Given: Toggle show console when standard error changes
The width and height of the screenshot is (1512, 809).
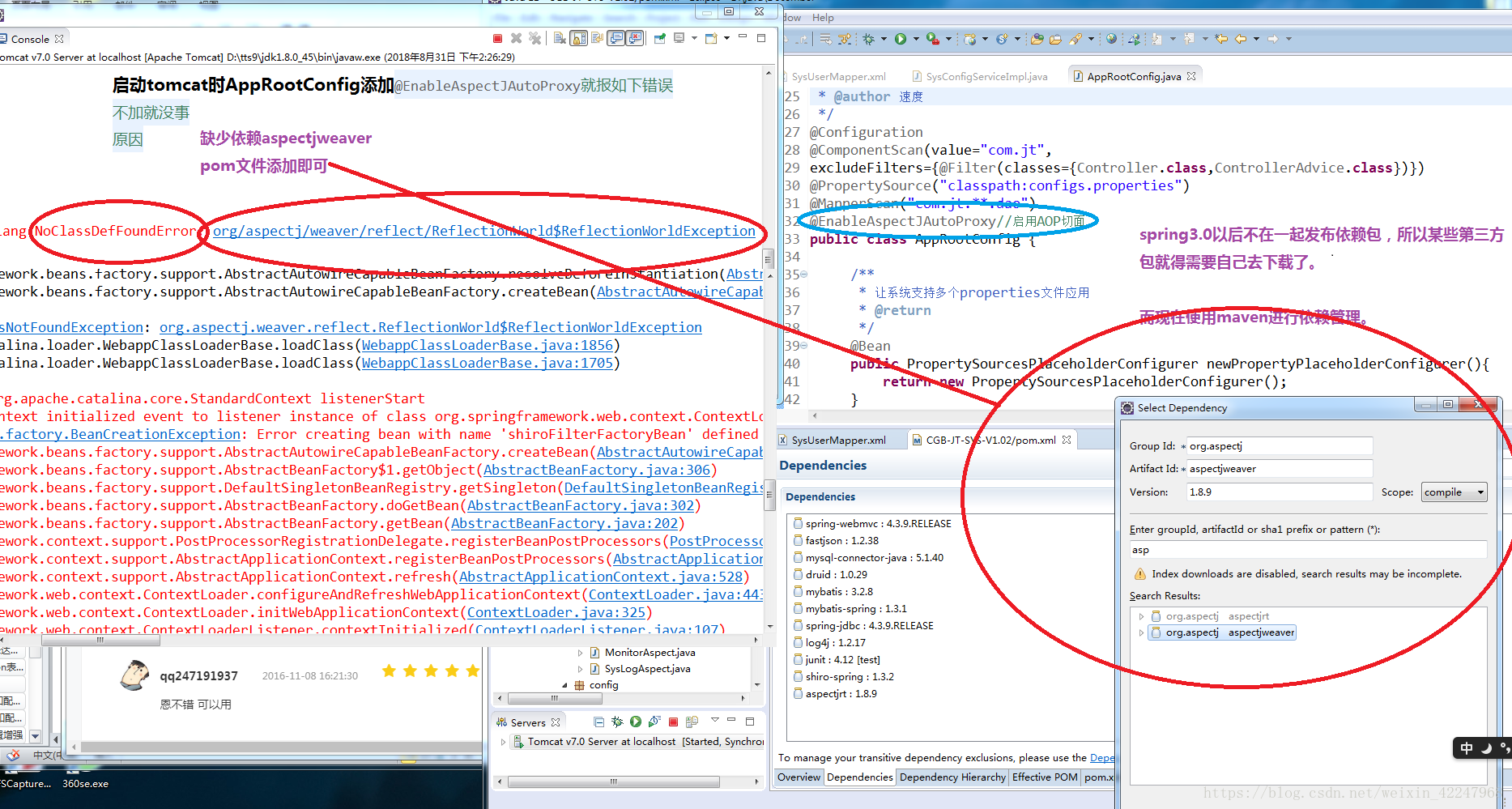Looking at the screenshot, I should pos(635,39).
